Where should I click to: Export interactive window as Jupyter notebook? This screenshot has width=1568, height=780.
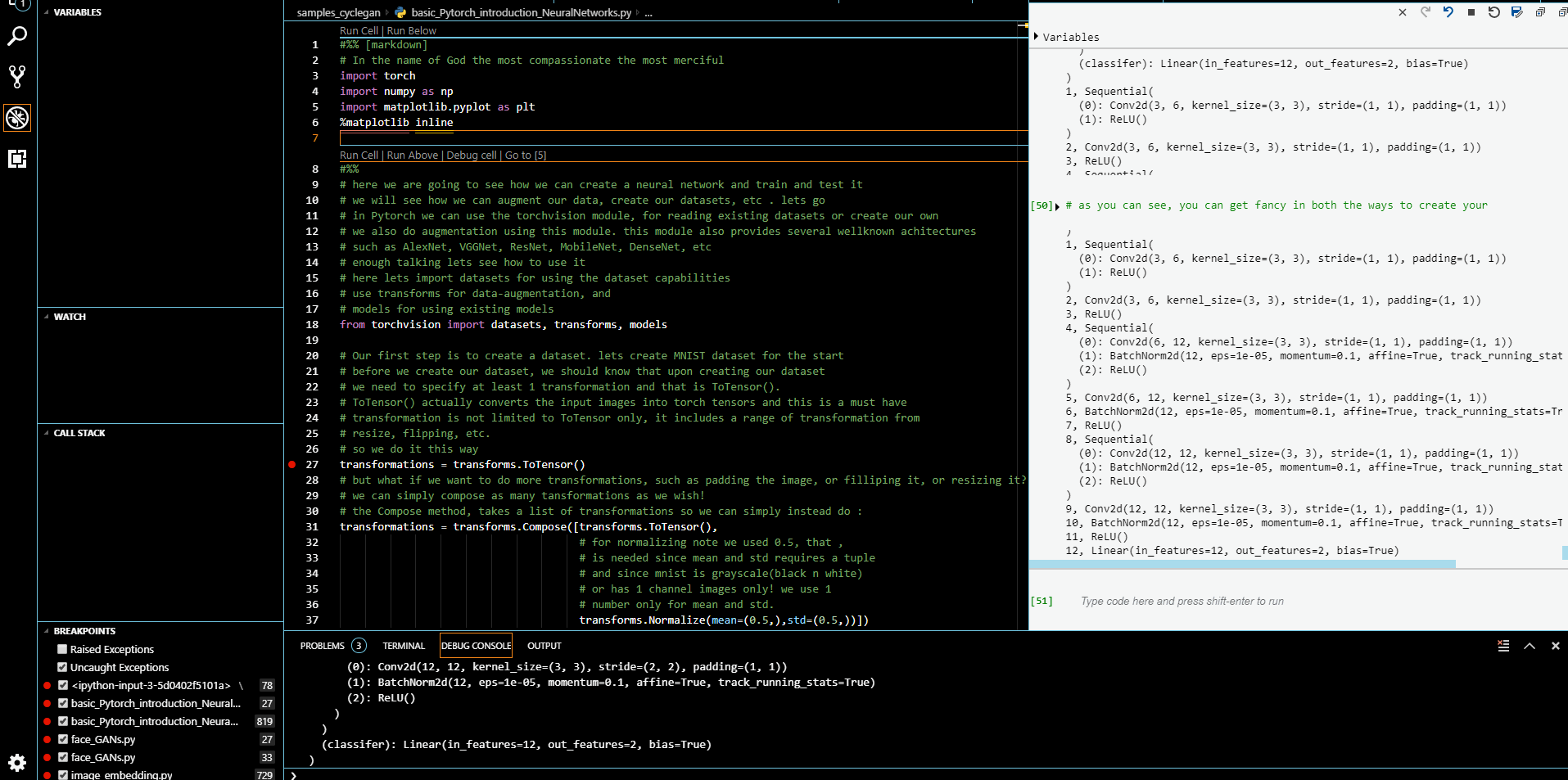click(1517, 12)
